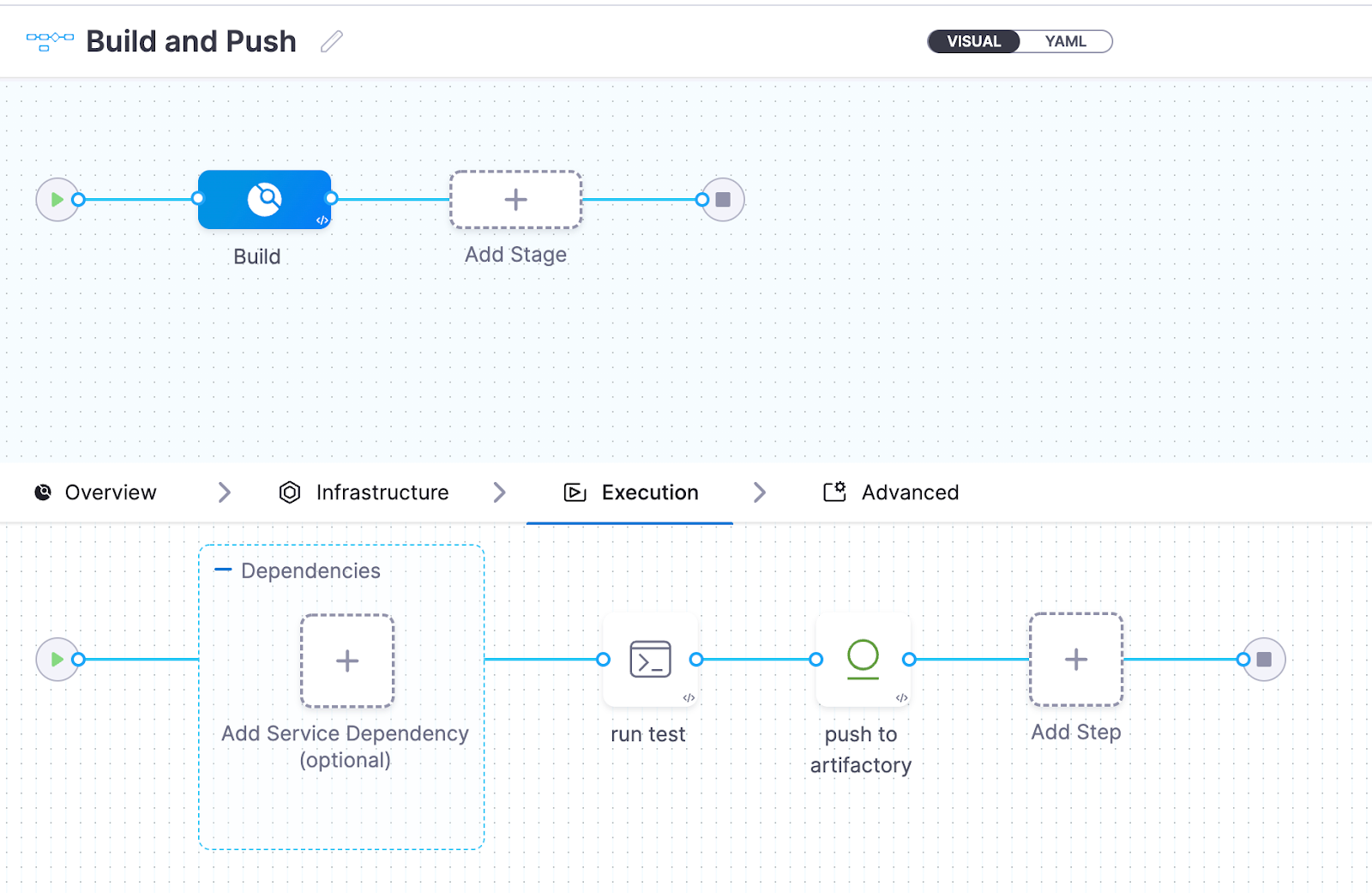
Task: Click the execution start play node
Action: 57,660
